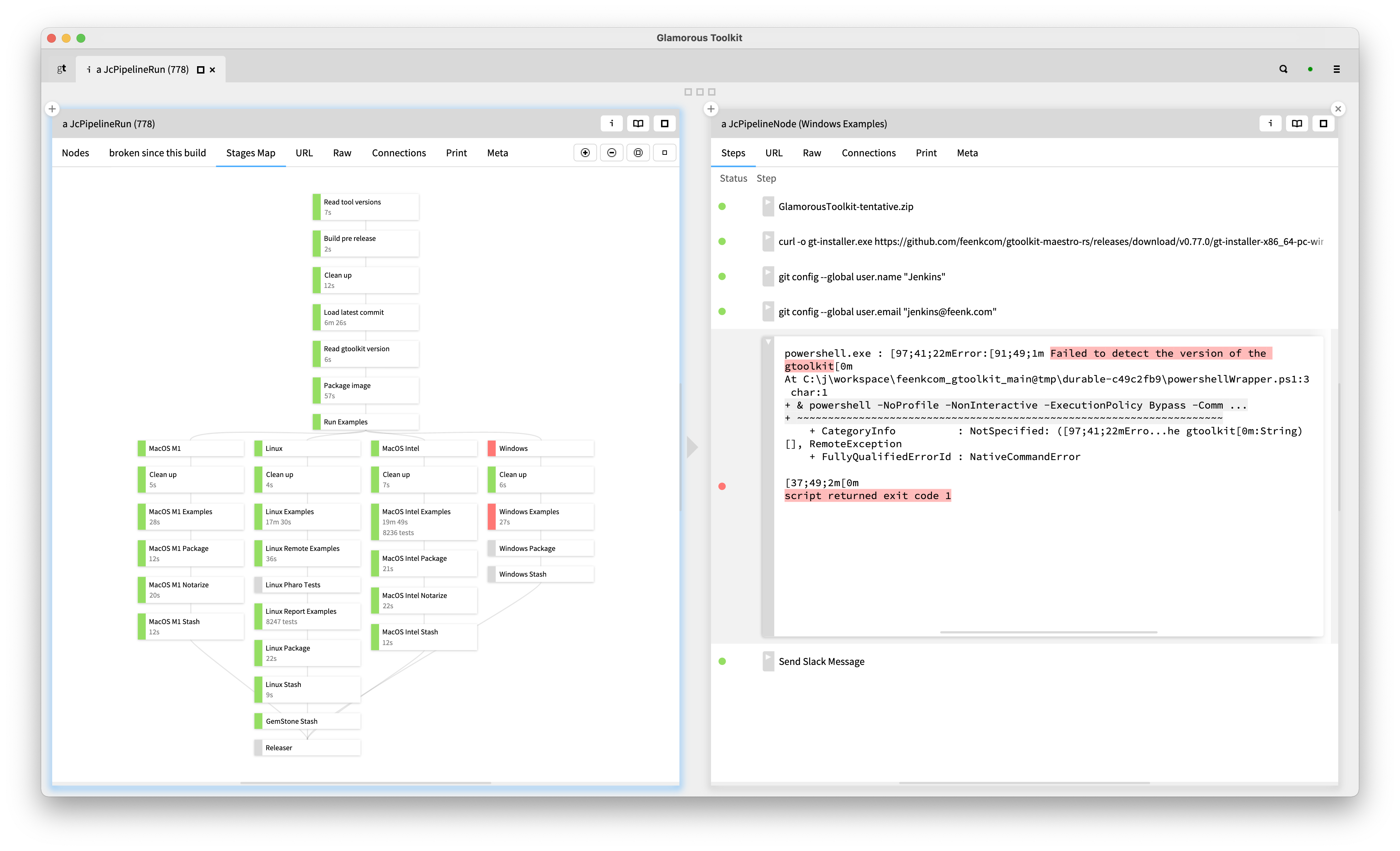Select the Linux Examples stage node

[307, 516]
